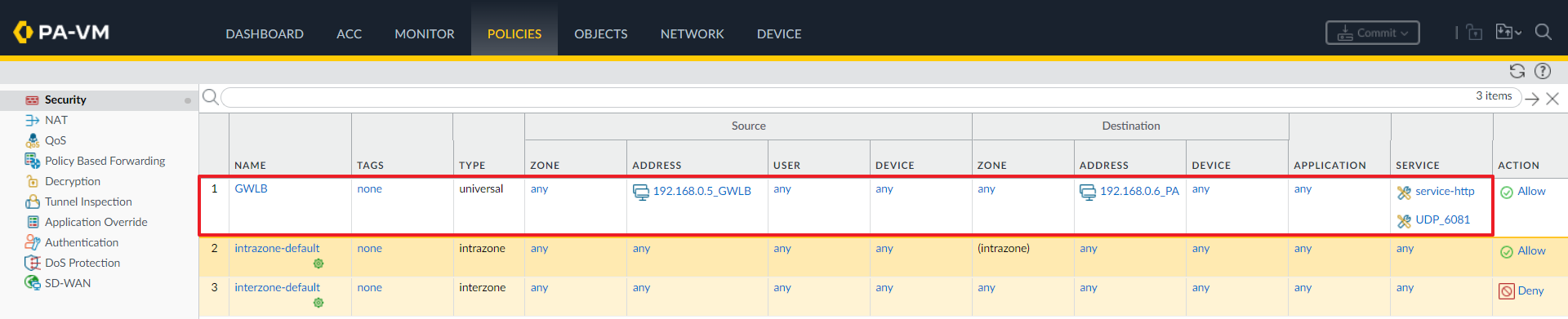1568x319 pixels.
Task: Click the gear icon under interzone-default
Action: [318, 303]
